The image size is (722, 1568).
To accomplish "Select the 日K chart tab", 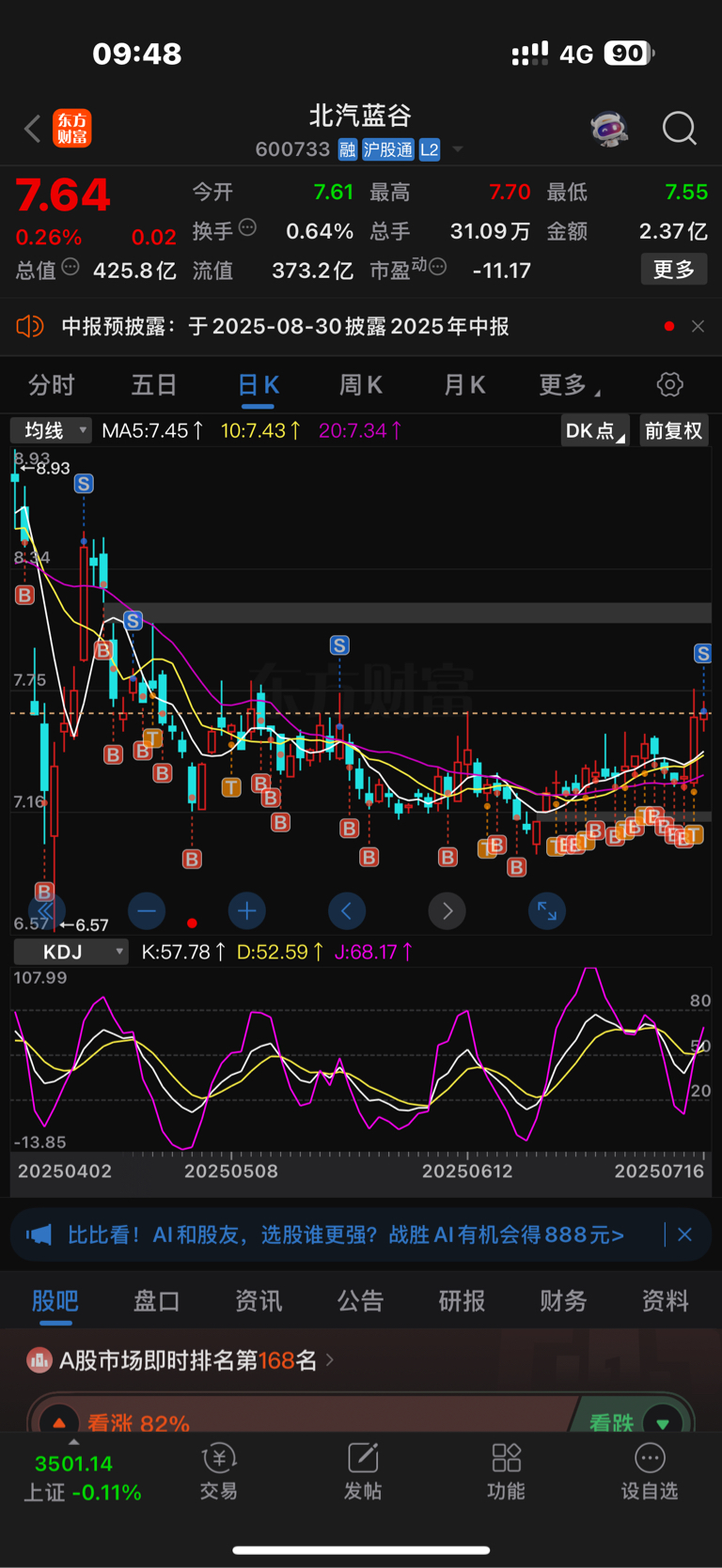I will click(x=258, y=385).
